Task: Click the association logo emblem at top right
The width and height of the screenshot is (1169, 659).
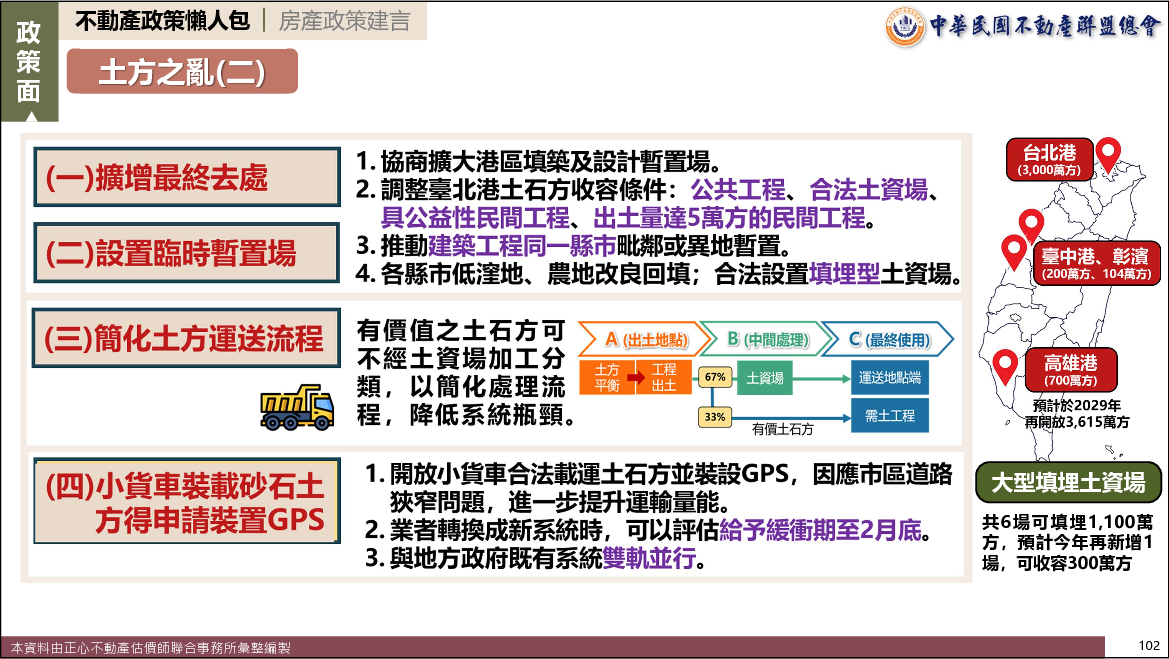Action: tap(904, 25)
